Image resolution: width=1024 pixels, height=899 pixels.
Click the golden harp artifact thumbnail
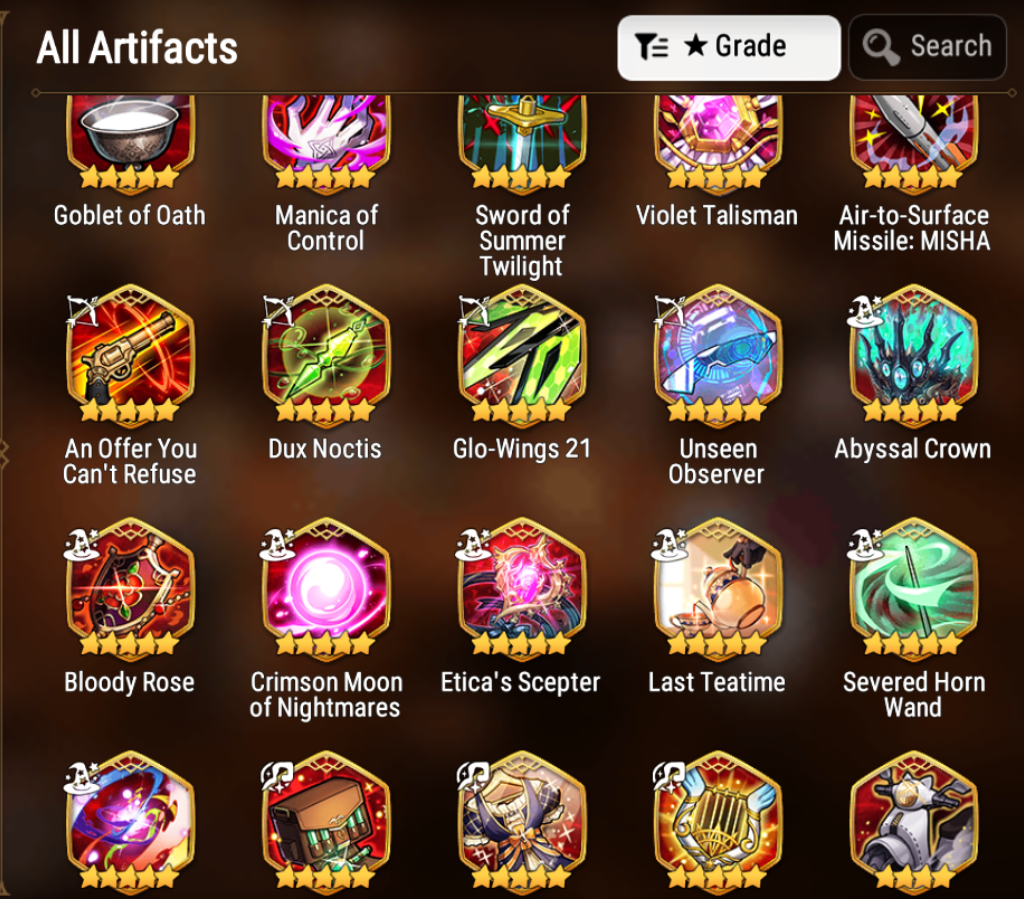(718, 822)
